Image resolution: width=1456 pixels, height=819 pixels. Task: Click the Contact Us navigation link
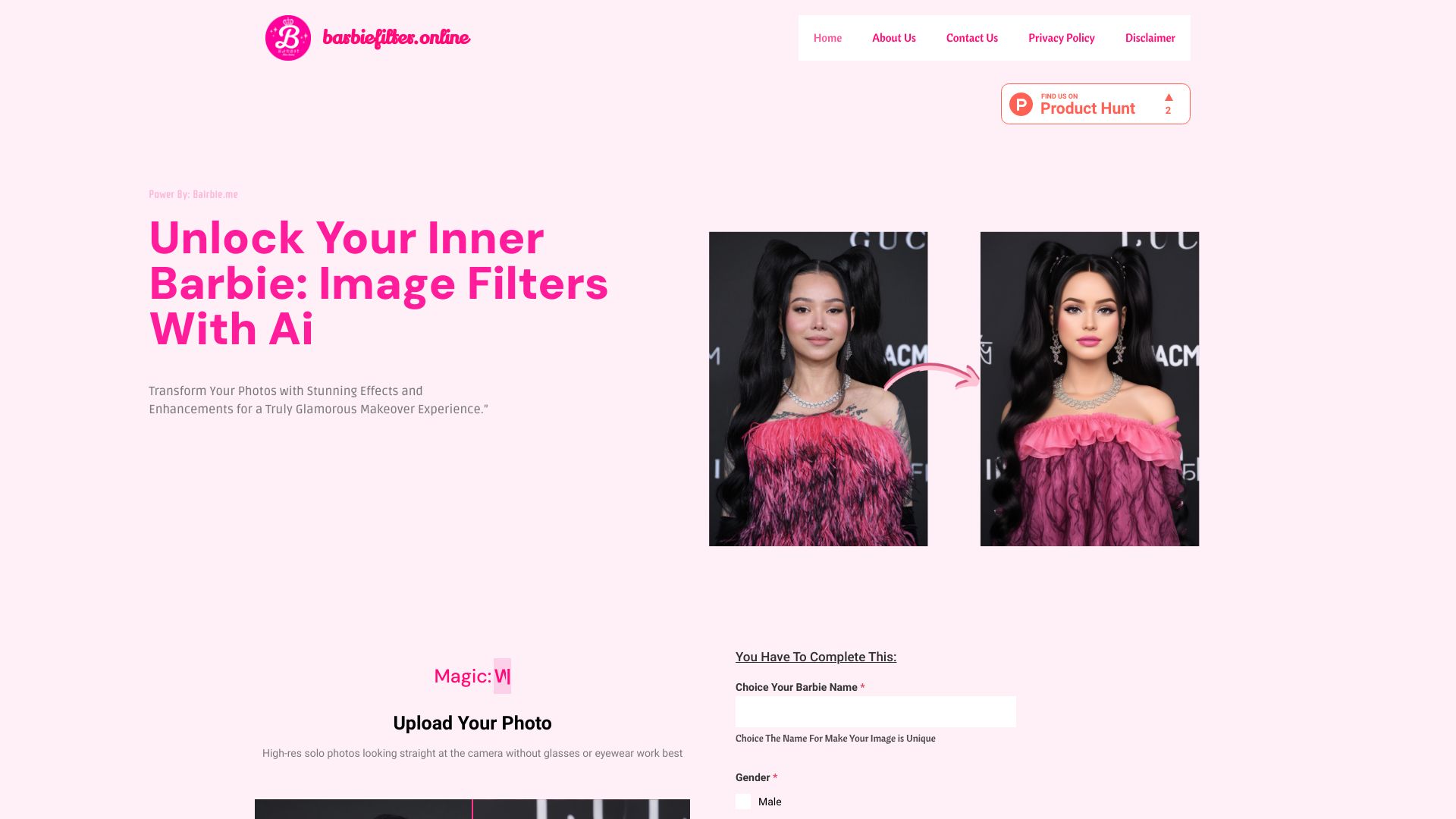pos(971,37)
